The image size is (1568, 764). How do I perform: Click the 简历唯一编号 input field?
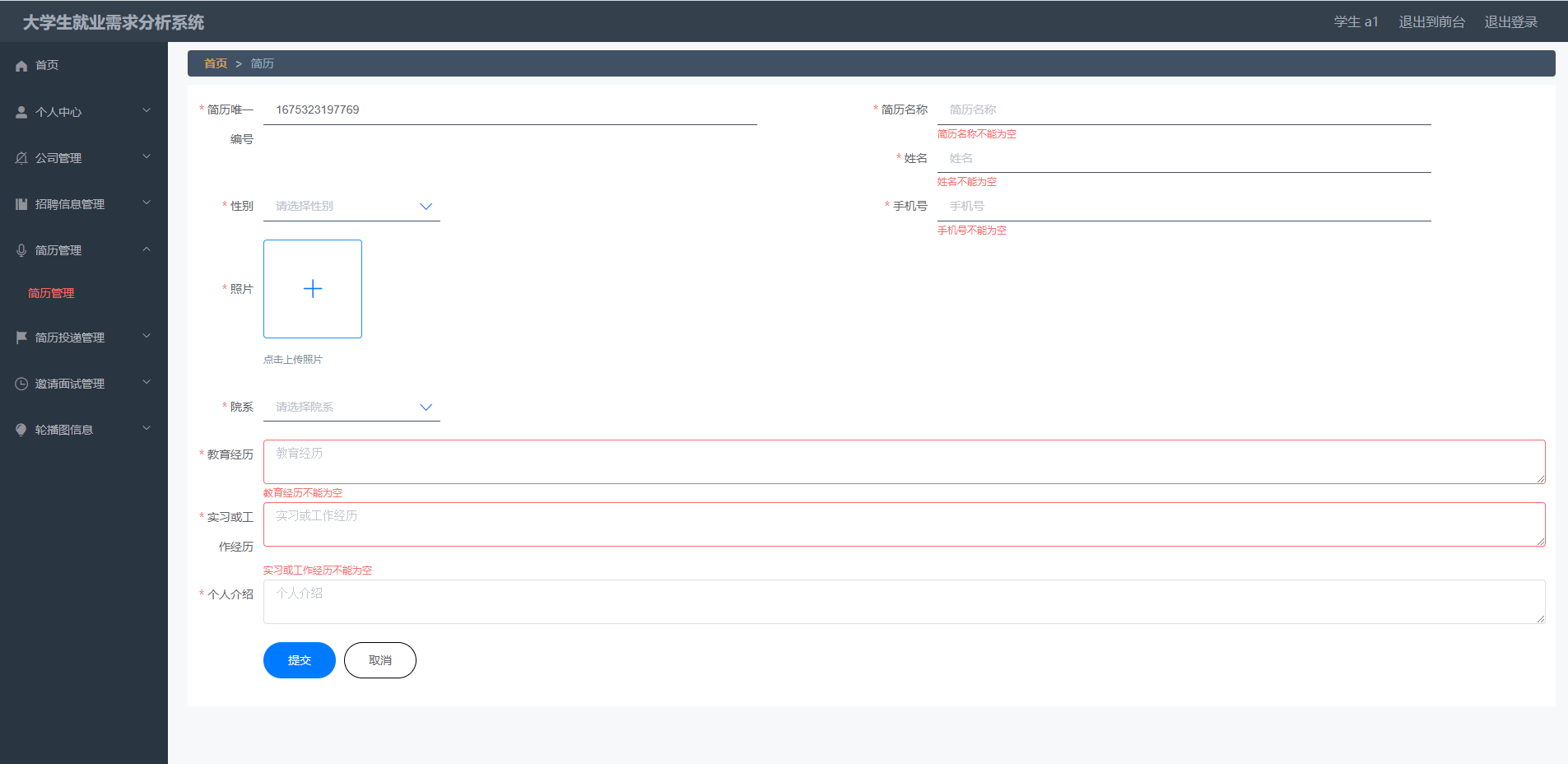click(x=510, y=109)
